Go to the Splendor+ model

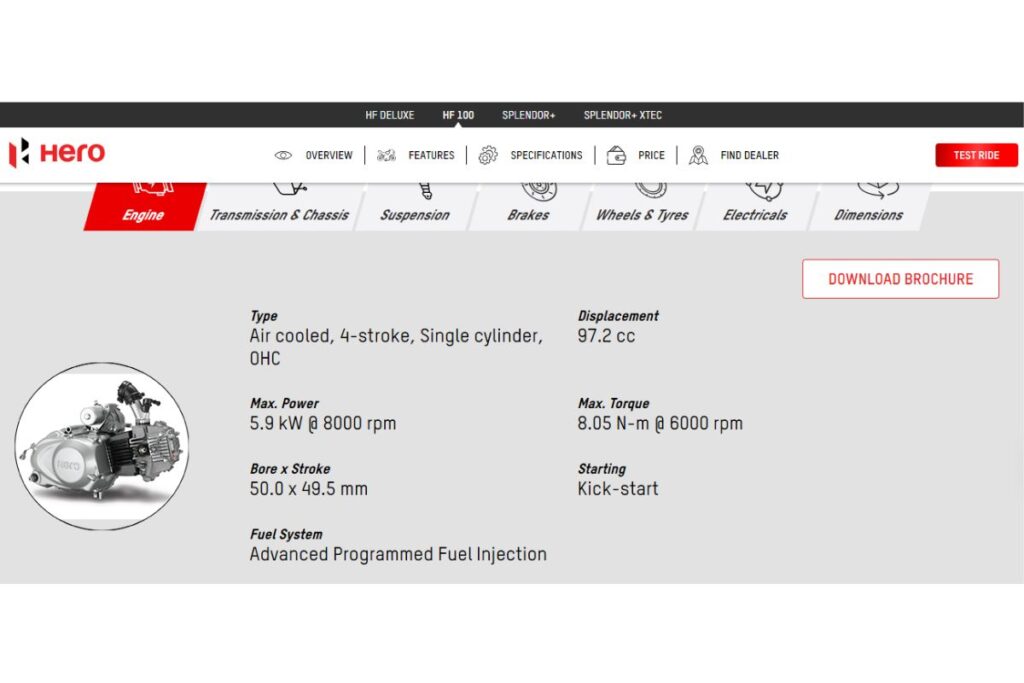tap(528, 115)
